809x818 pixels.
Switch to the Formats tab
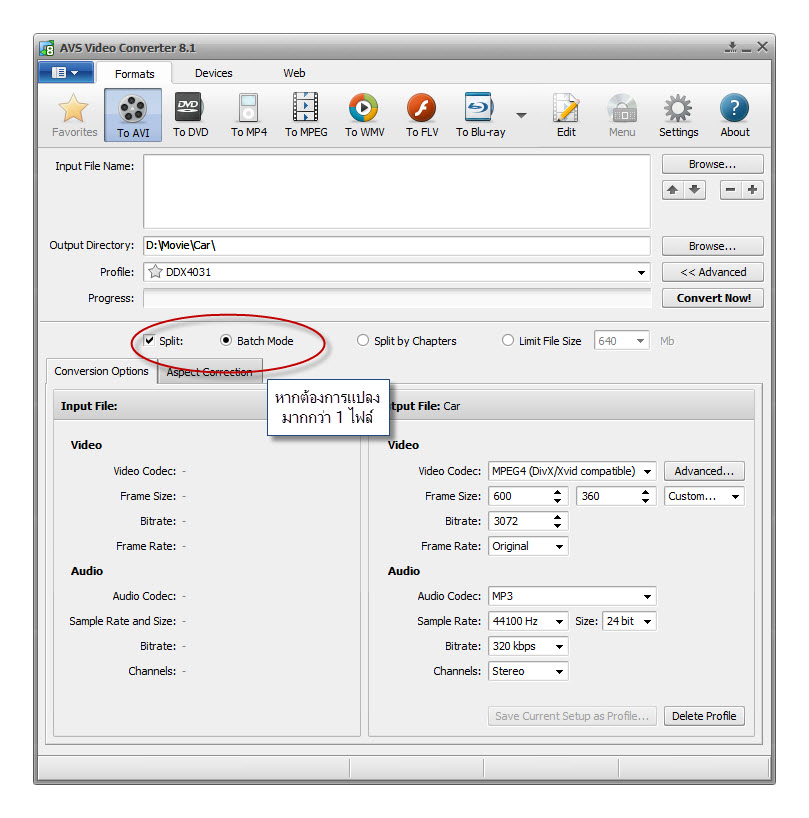point(135,74)
